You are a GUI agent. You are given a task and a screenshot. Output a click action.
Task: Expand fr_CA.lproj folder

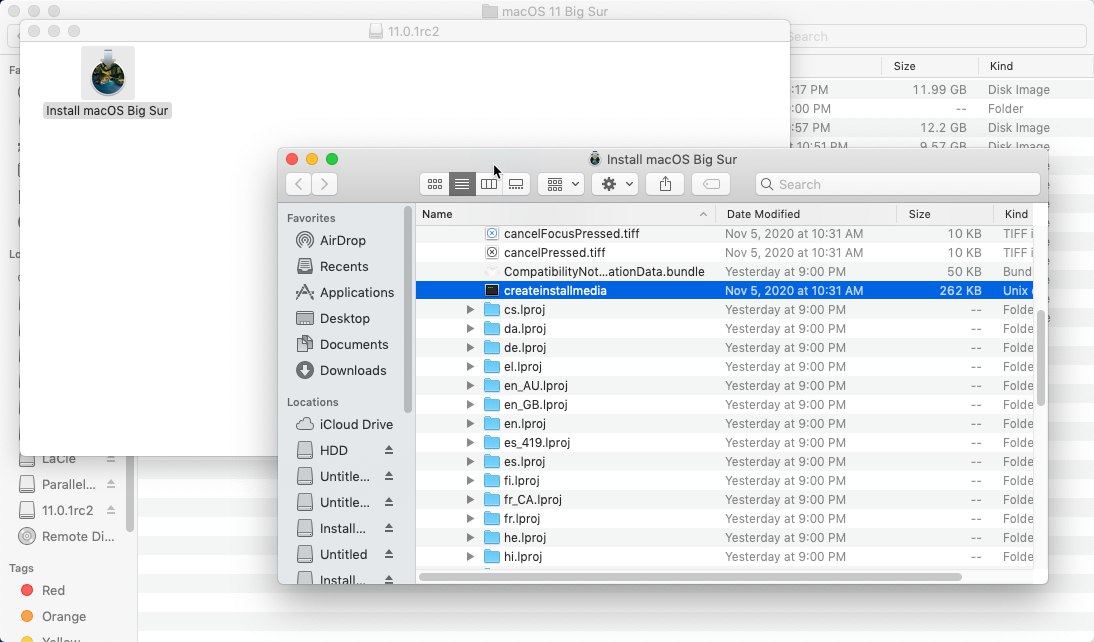pyautogui.click(x=470, y=500)
